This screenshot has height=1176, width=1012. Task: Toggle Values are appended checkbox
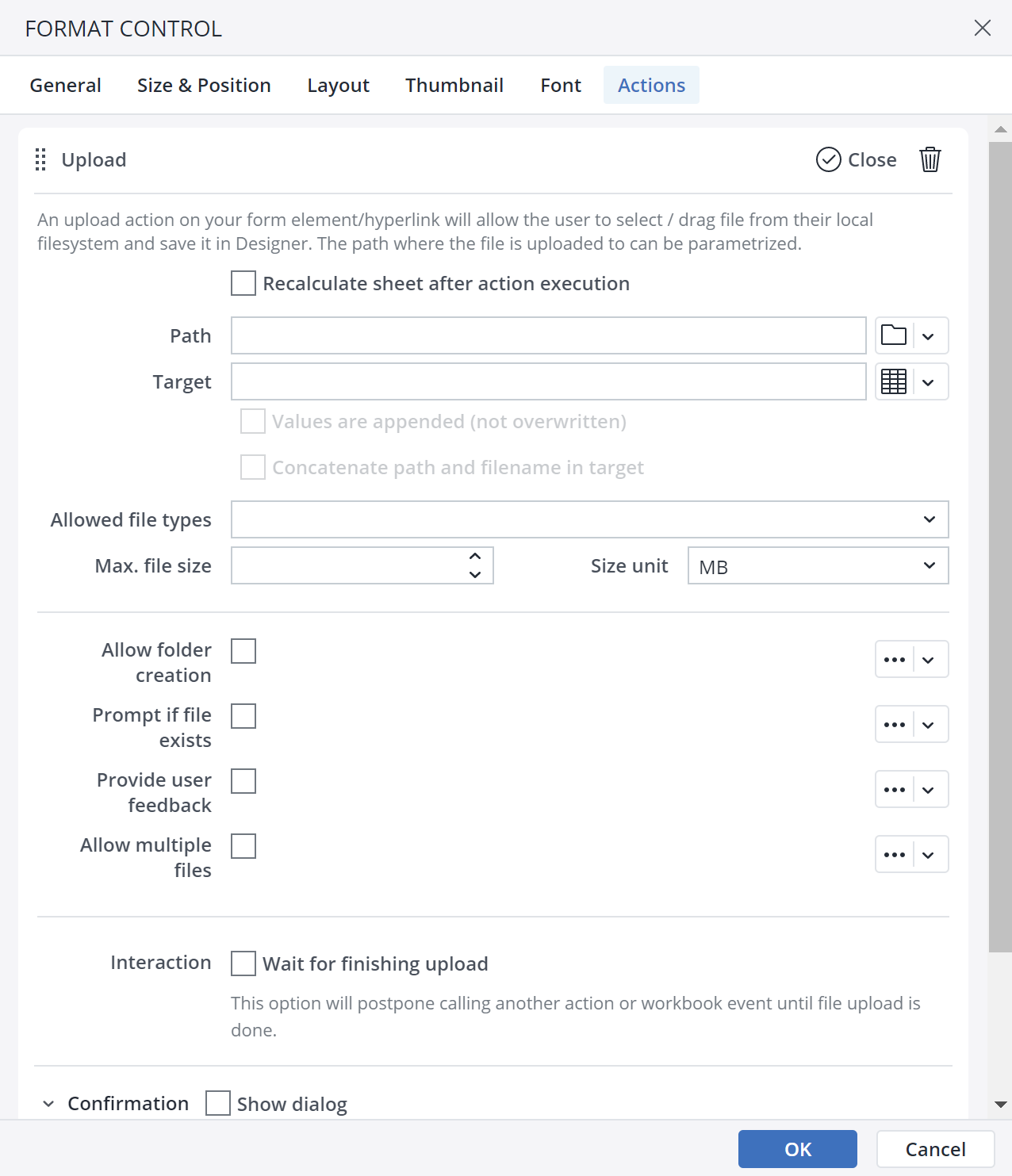click(x=253, y=421)
